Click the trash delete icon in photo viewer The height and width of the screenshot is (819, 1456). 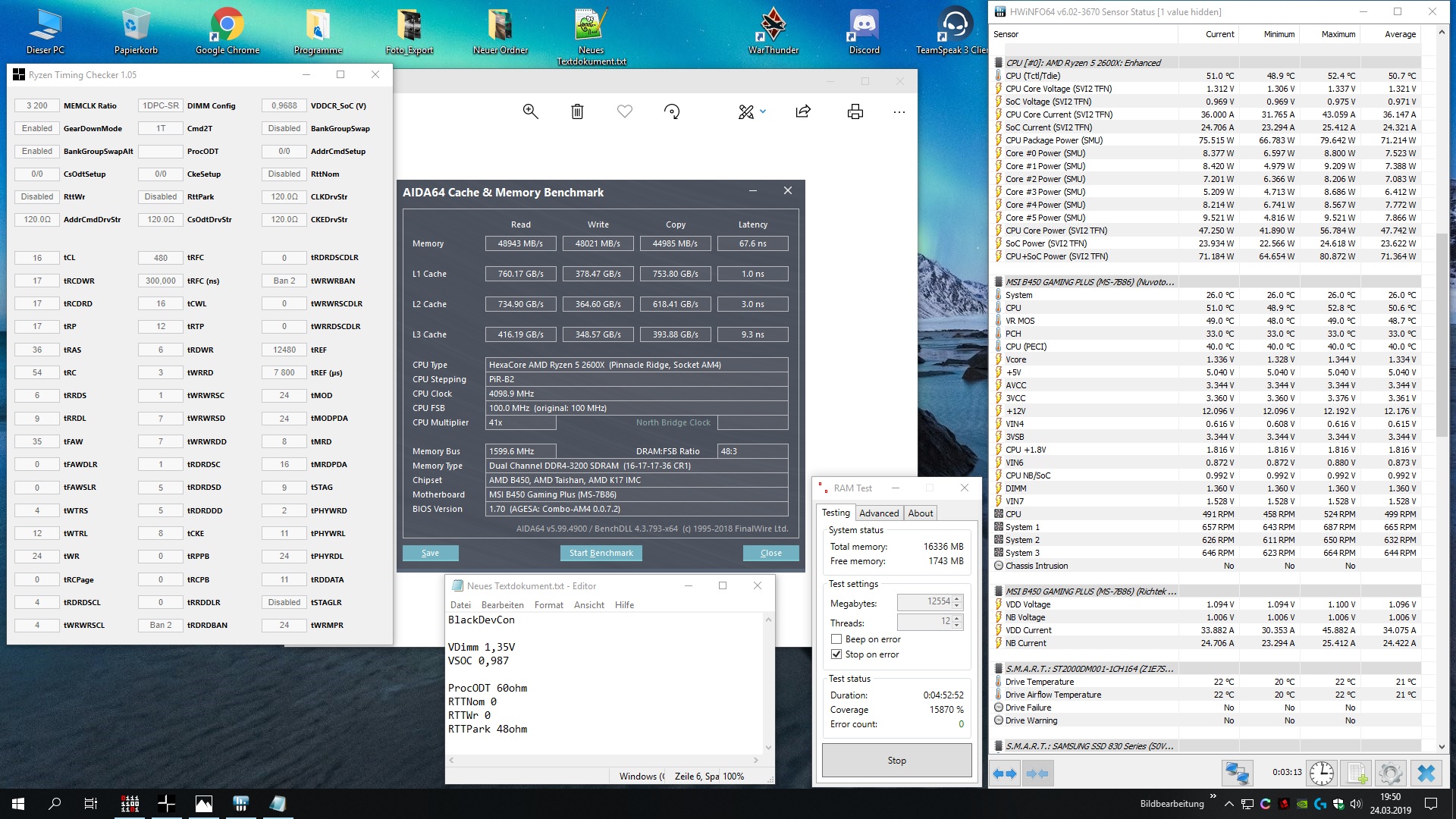coord(577,112)
